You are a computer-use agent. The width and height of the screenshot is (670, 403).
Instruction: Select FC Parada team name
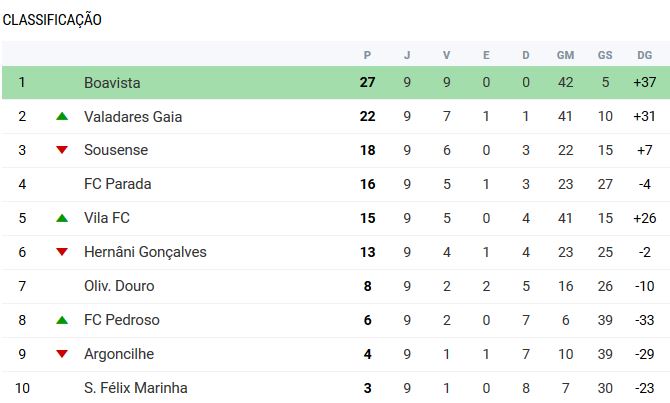click(118, 184)
